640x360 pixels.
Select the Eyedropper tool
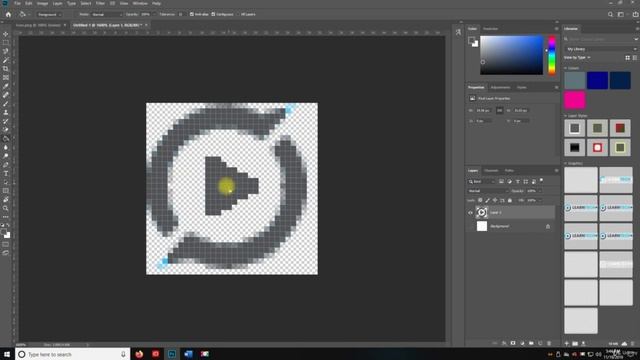click(x=6, y=87)
